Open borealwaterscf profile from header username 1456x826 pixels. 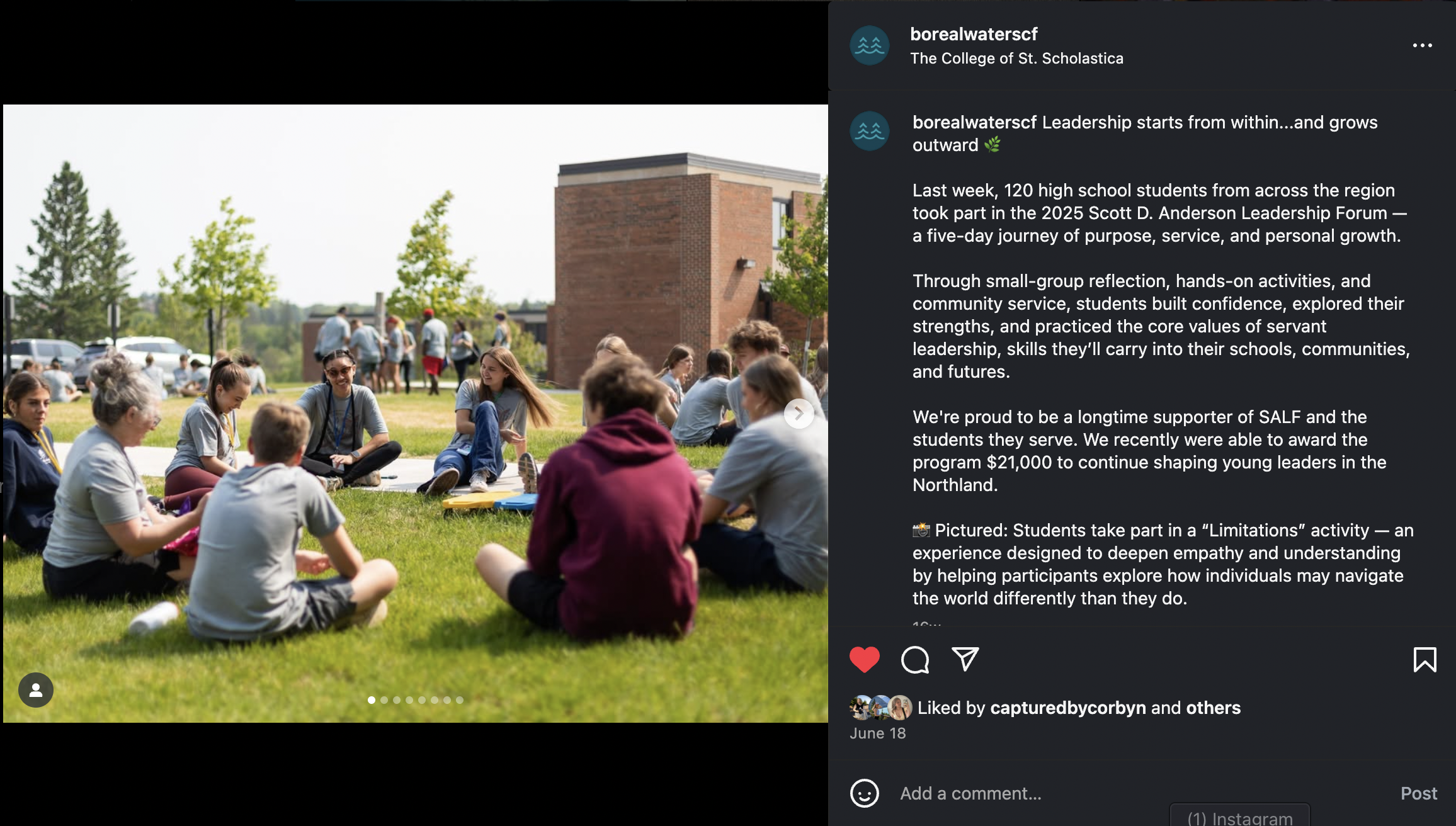click(974, 34)
